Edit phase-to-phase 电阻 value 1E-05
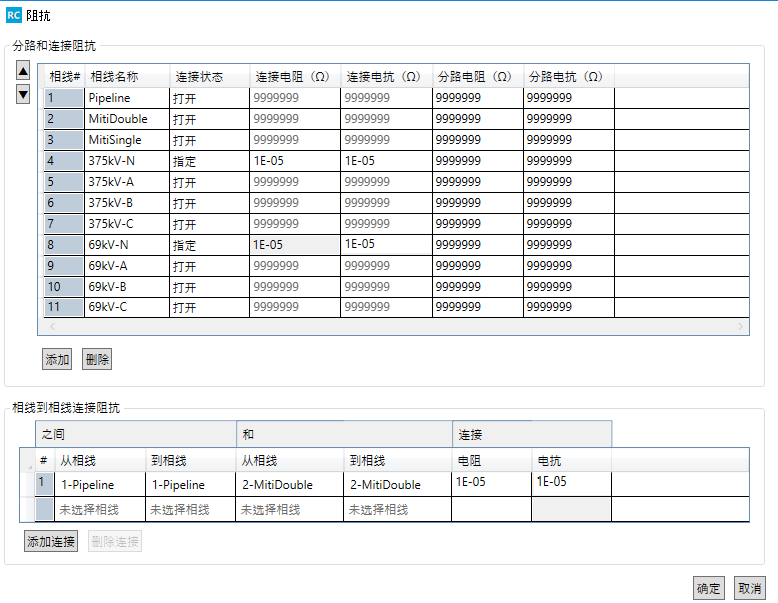This screenshot has width=778, height=603. (491, 484)
